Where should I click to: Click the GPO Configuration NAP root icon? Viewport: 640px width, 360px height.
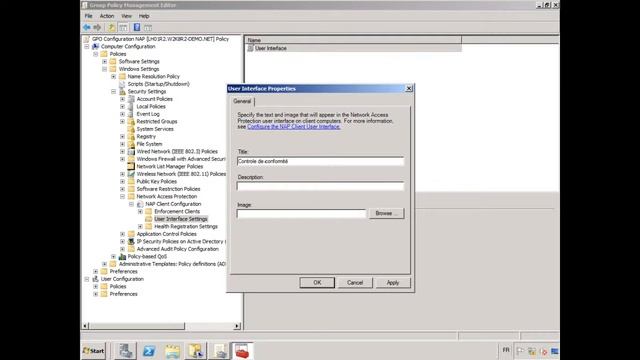point(87,39)
